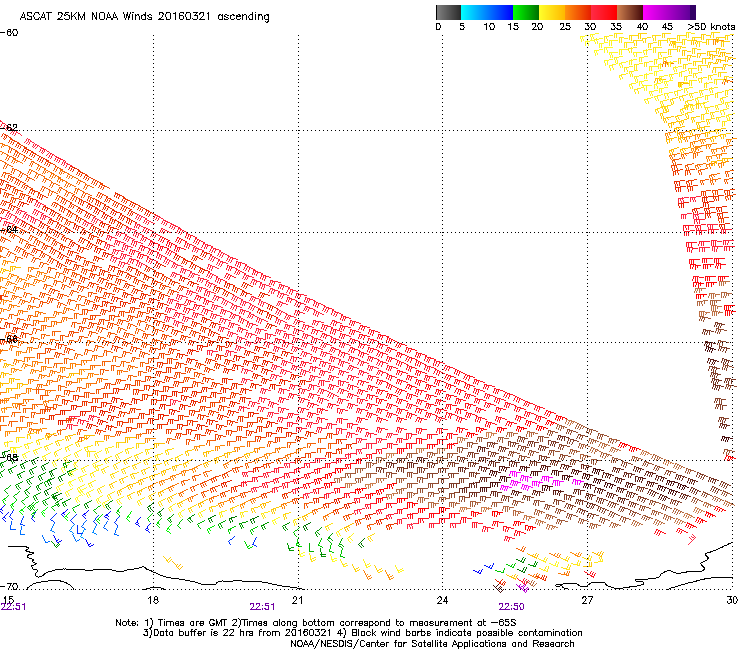
Task: Click the '-68' latitude label
Action: tap(9, 457)
